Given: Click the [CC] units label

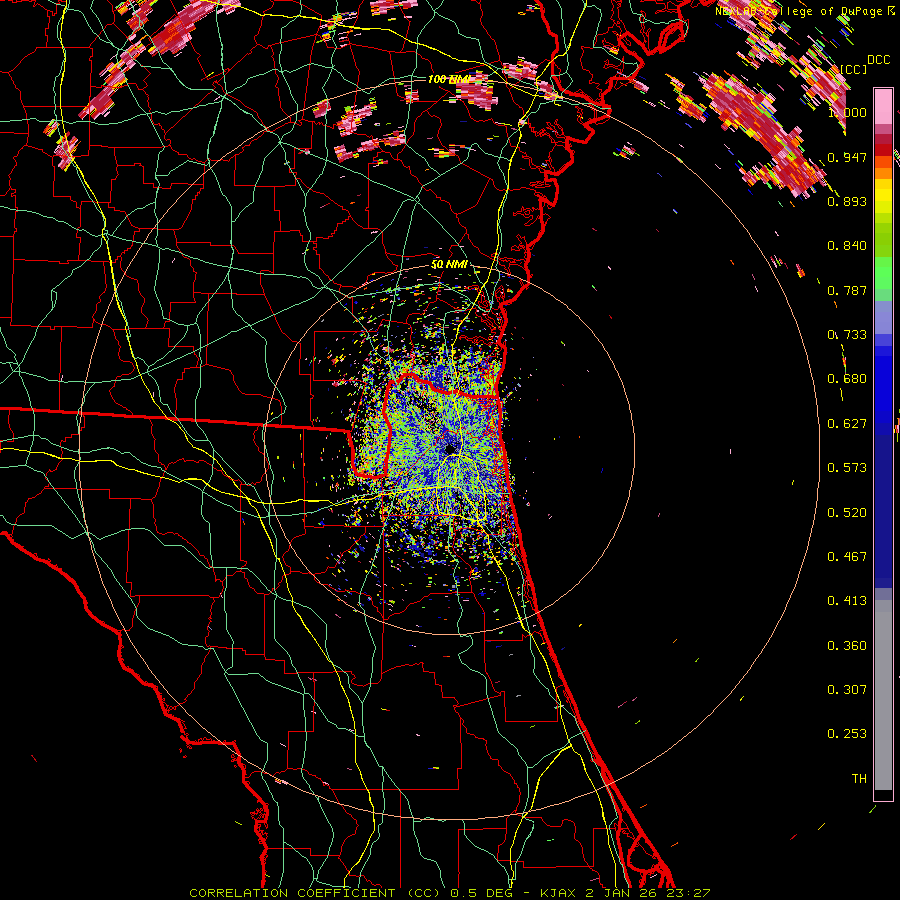Looking at the screenshot, I should 854,69.
